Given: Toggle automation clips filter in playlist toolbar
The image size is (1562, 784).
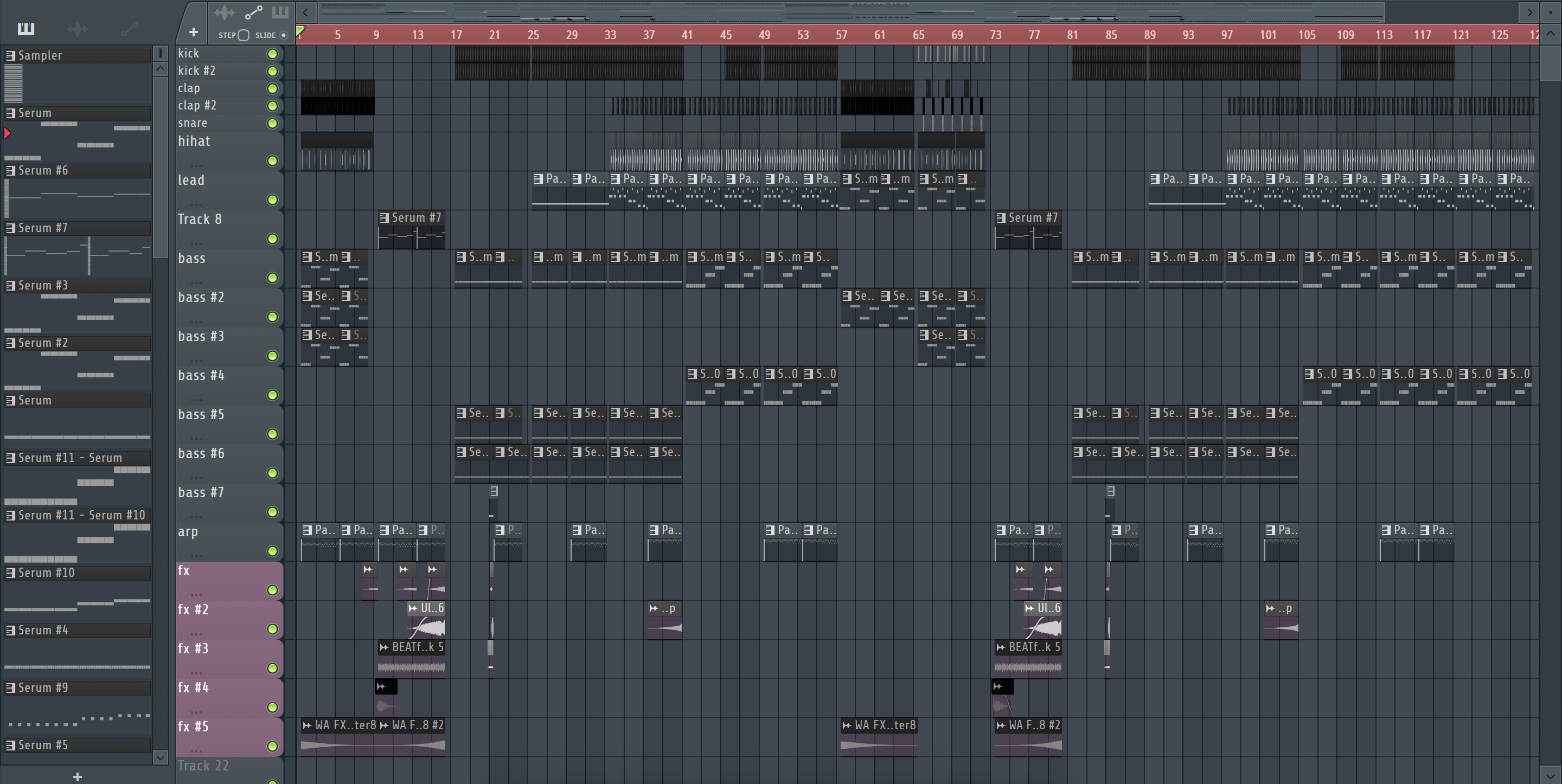Looking at the screenshot, I should [x=253, y=12].
